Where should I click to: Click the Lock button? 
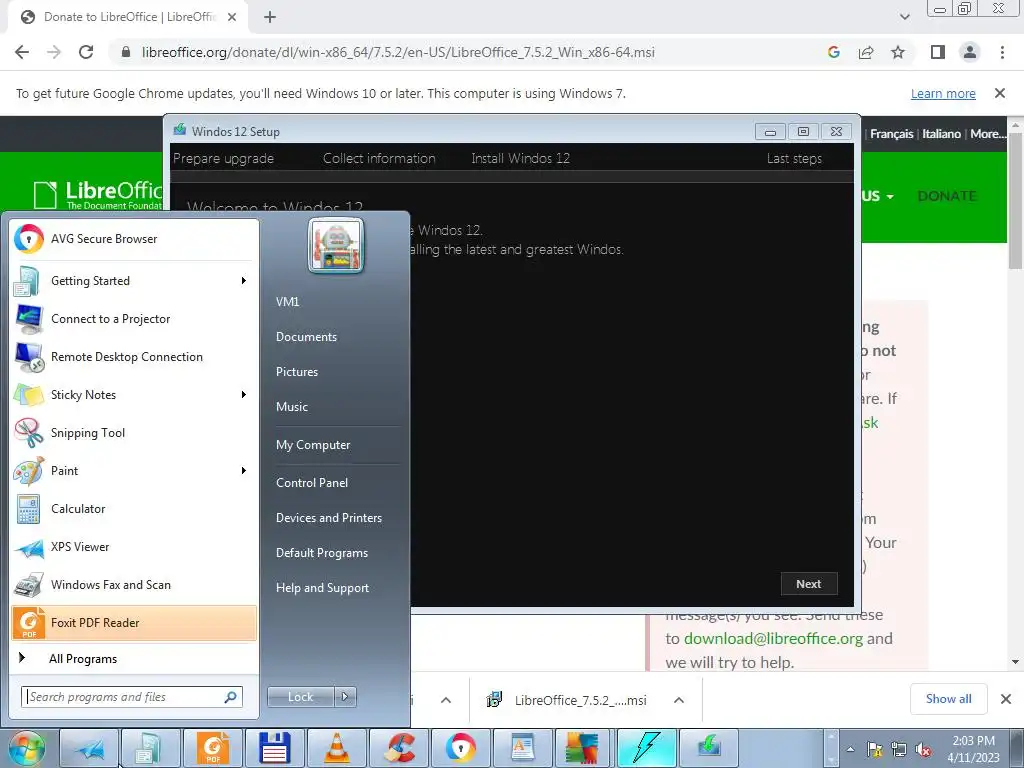(301, 697)
